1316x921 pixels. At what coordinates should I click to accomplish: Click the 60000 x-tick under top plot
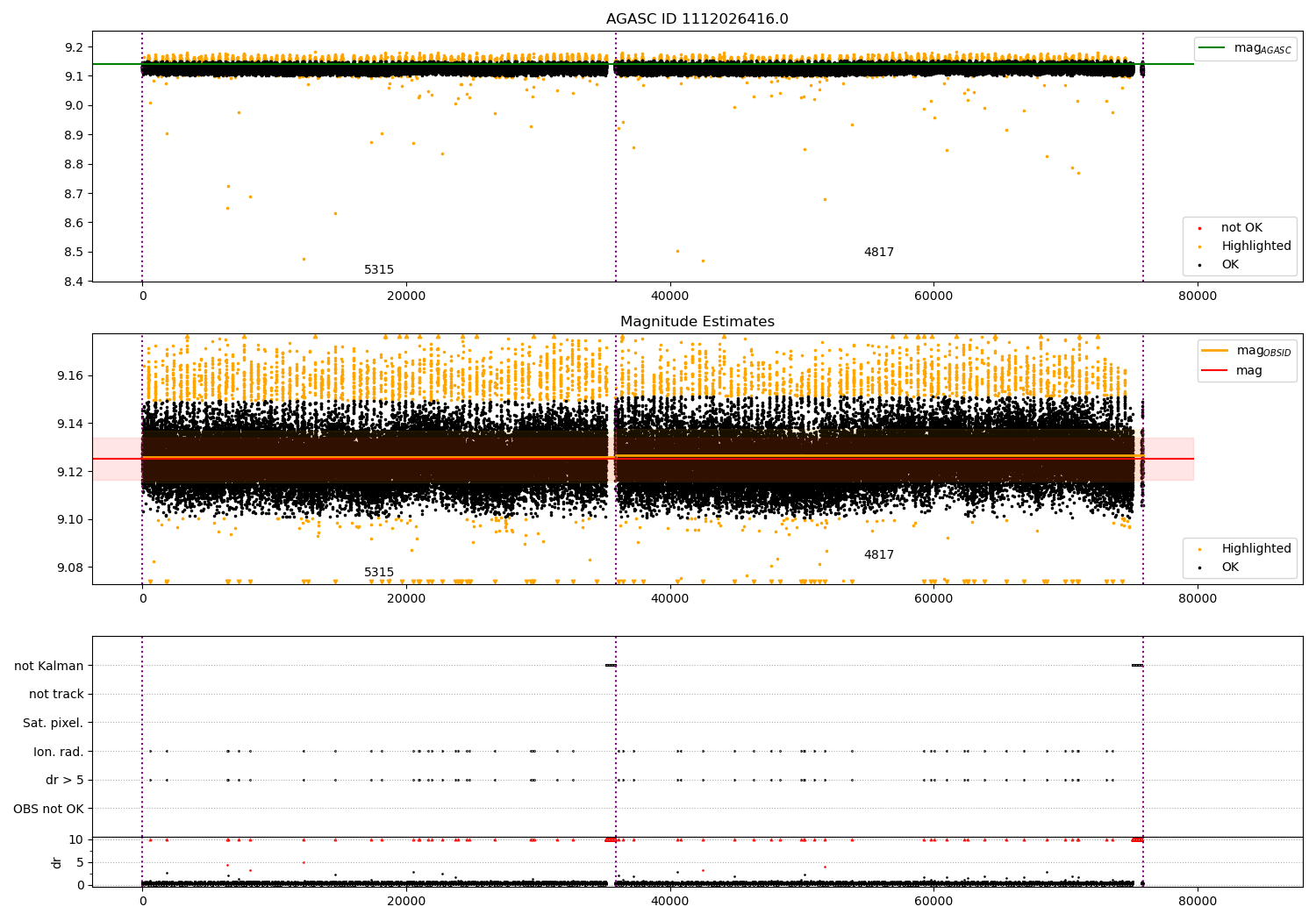[x=933, y=296]
